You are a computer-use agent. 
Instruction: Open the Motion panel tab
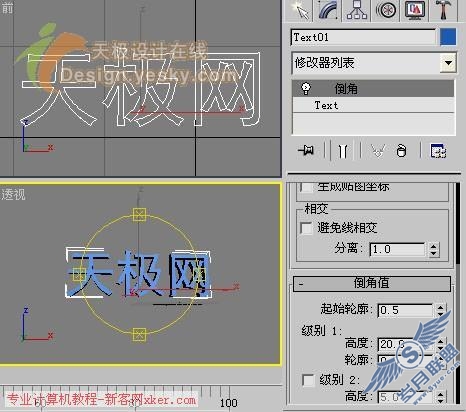pyautogui.click(x=386, y=10)
